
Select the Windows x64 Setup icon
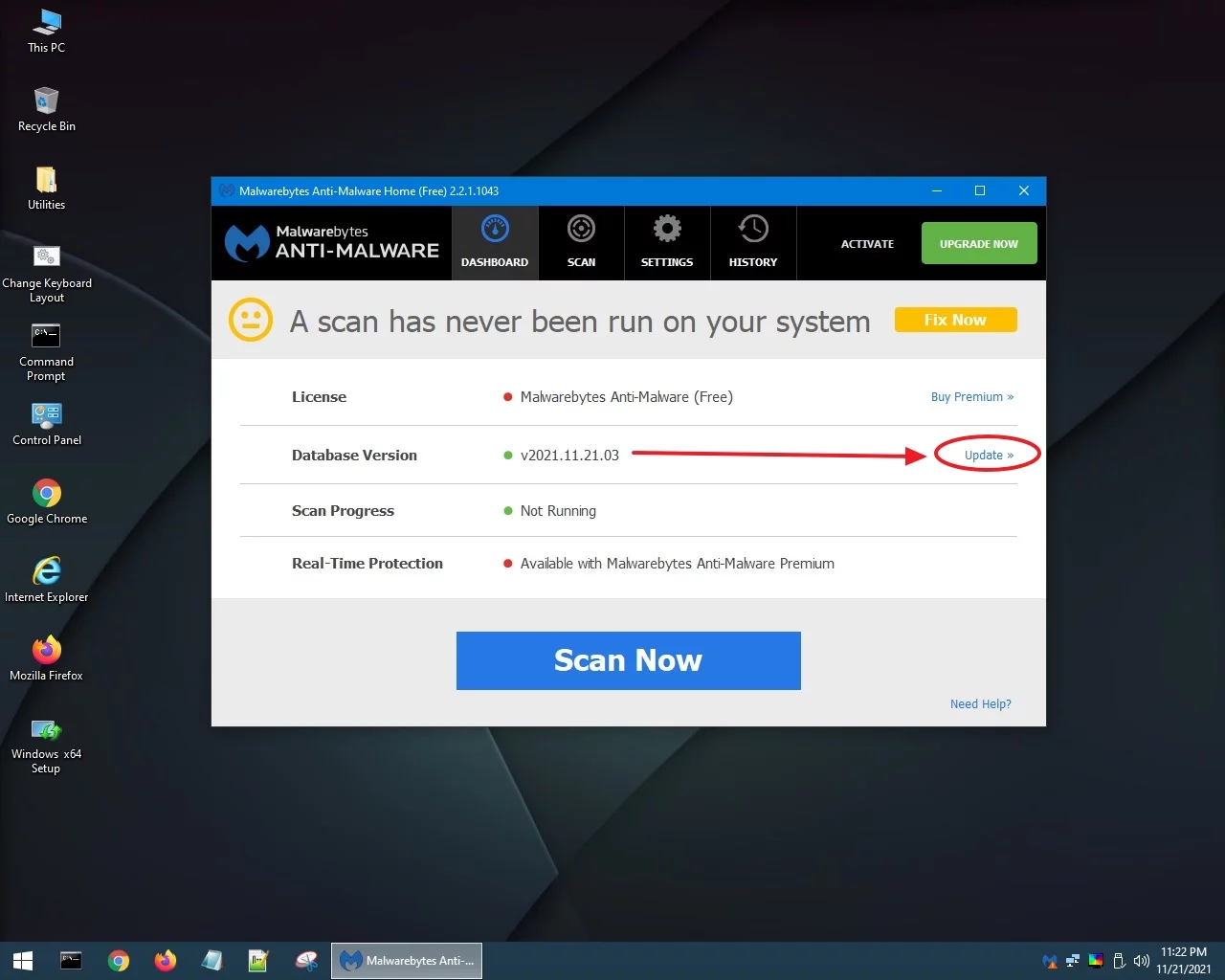pyautogui.click(x=46, y=746)
